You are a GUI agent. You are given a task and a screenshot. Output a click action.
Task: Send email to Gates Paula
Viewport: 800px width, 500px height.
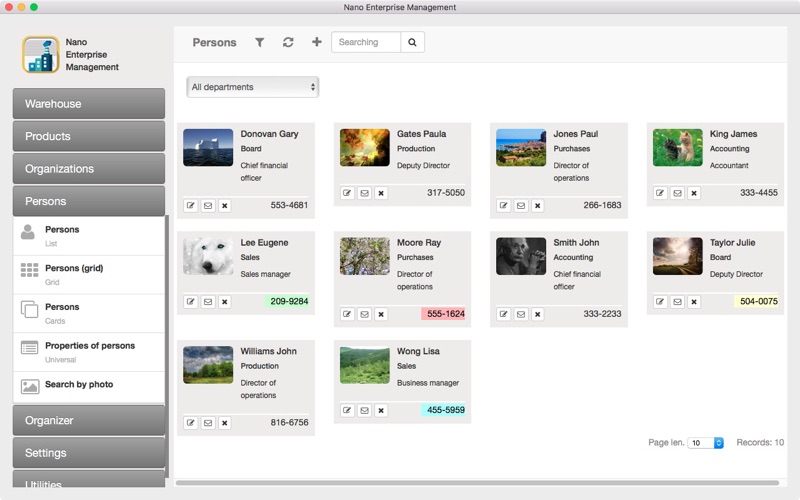364,193
